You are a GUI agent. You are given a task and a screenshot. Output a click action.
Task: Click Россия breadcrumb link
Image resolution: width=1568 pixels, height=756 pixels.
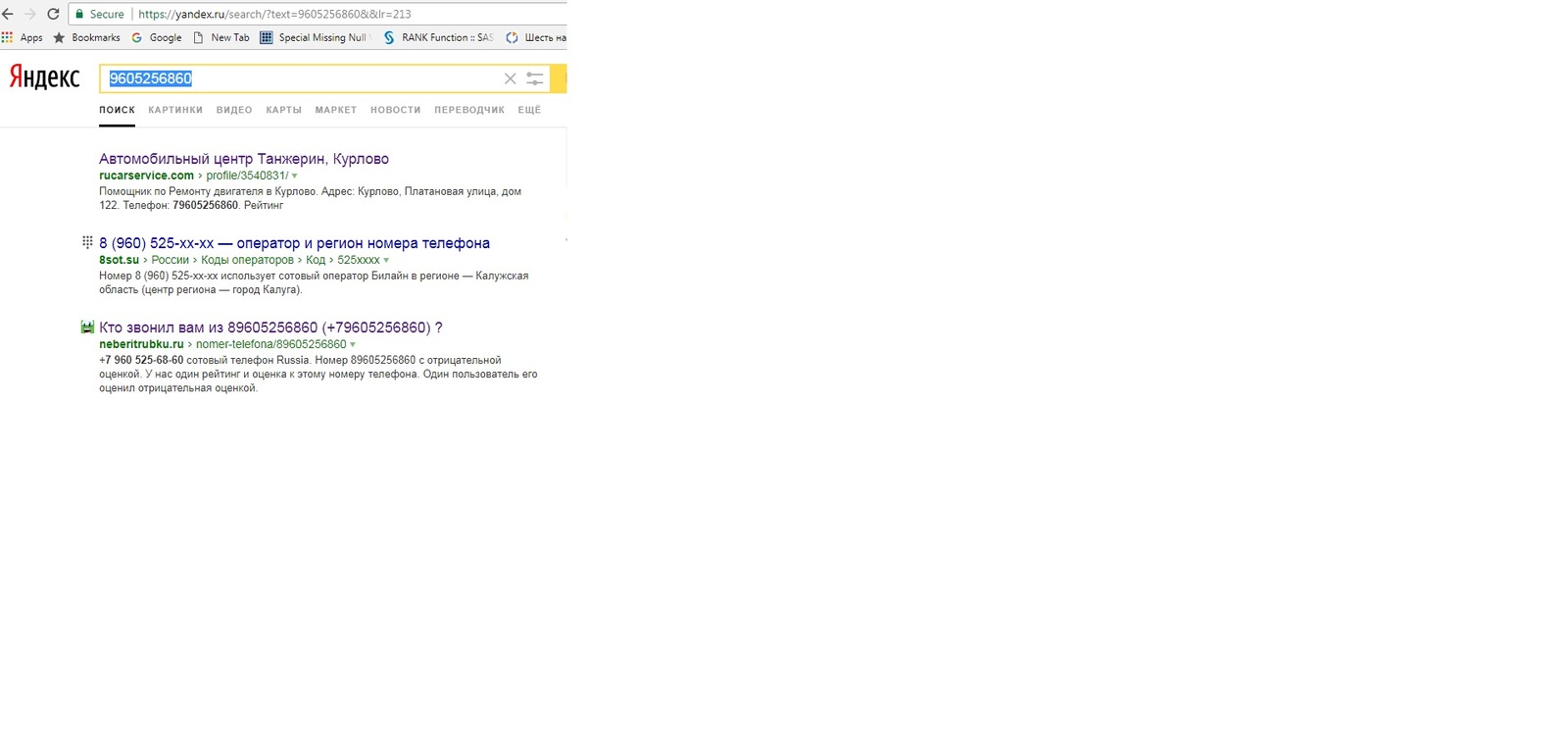click(x=170, y=260)
